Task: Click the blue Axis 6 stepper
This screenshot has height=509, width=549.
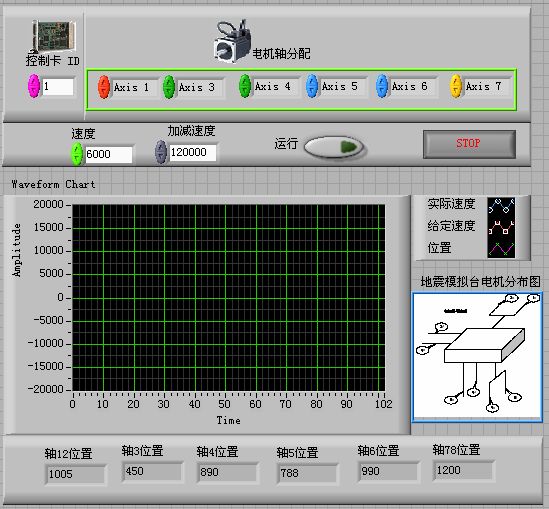Action: [x=382, y=86]
